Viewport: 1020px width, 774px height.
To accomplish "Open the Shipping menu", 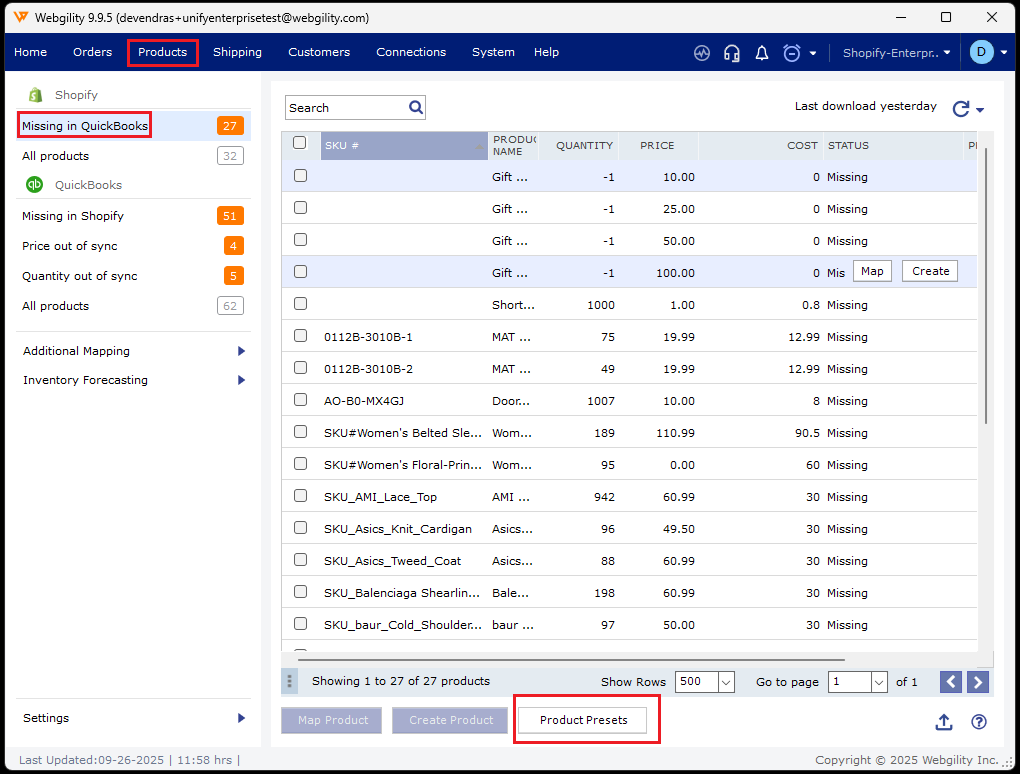I will point(237,52).
